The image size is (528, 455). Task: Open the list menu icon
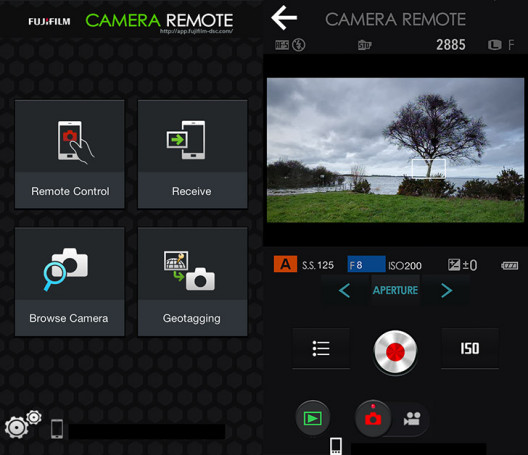(x=321, y=348)
